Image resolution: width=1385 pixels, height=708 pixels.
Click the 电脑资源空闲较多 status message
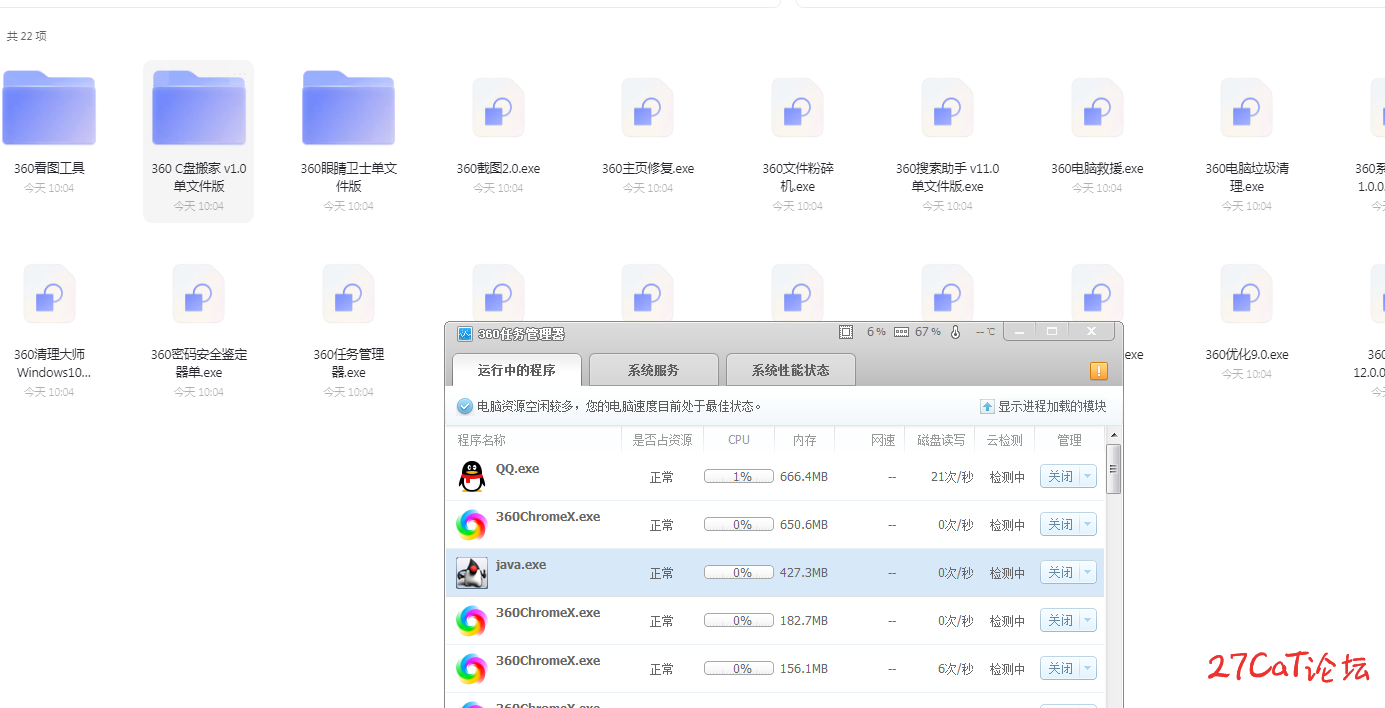(x=619, y=407)
